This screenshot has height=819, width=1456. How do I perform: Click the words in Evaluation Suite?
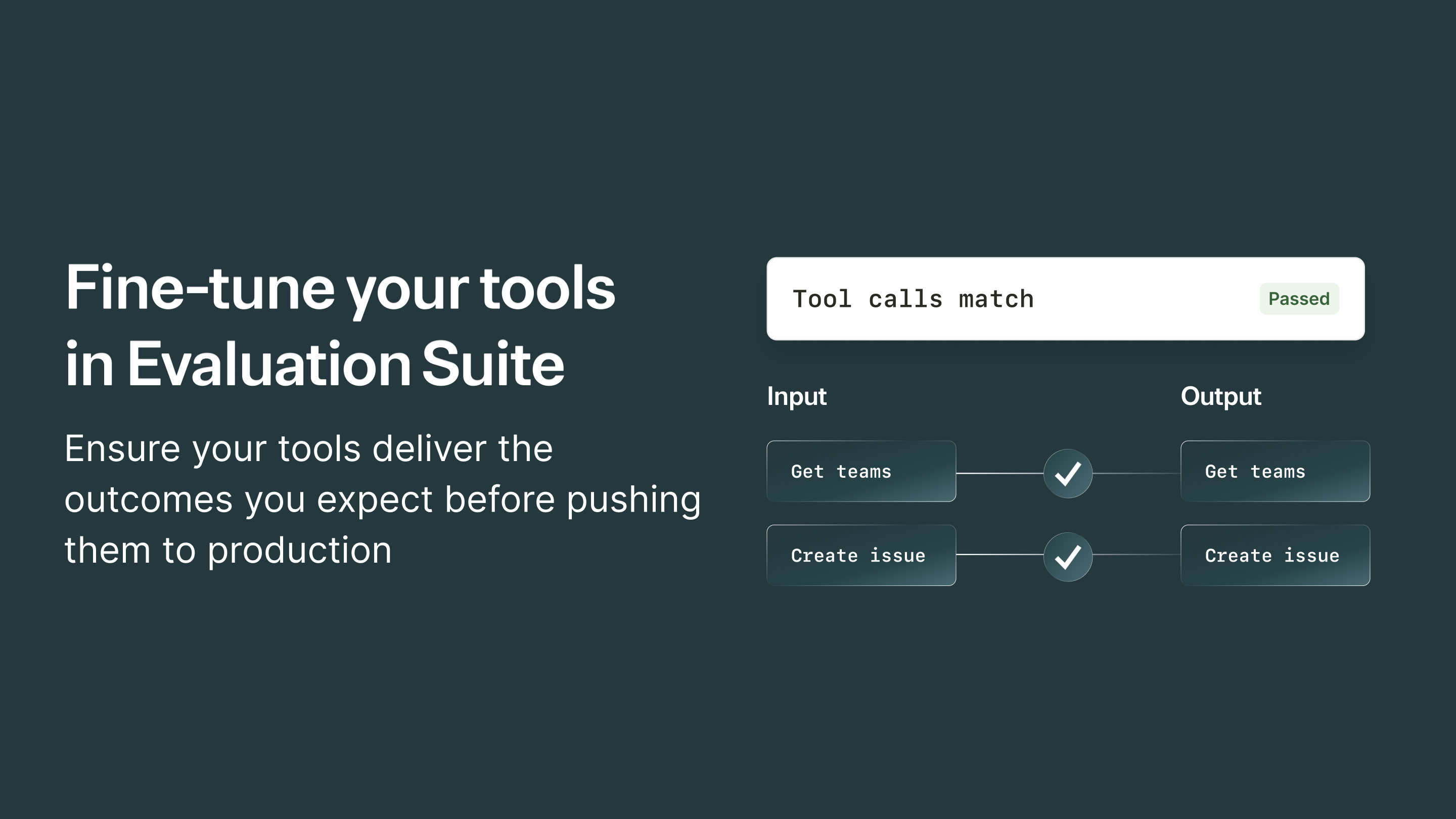(x=314, y=365)
